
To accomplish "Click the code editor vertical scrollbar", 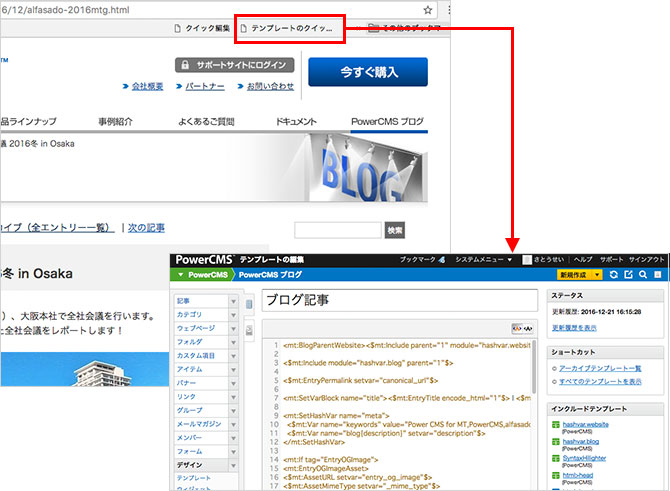I will pyautogui.click(x=534, y=368).
